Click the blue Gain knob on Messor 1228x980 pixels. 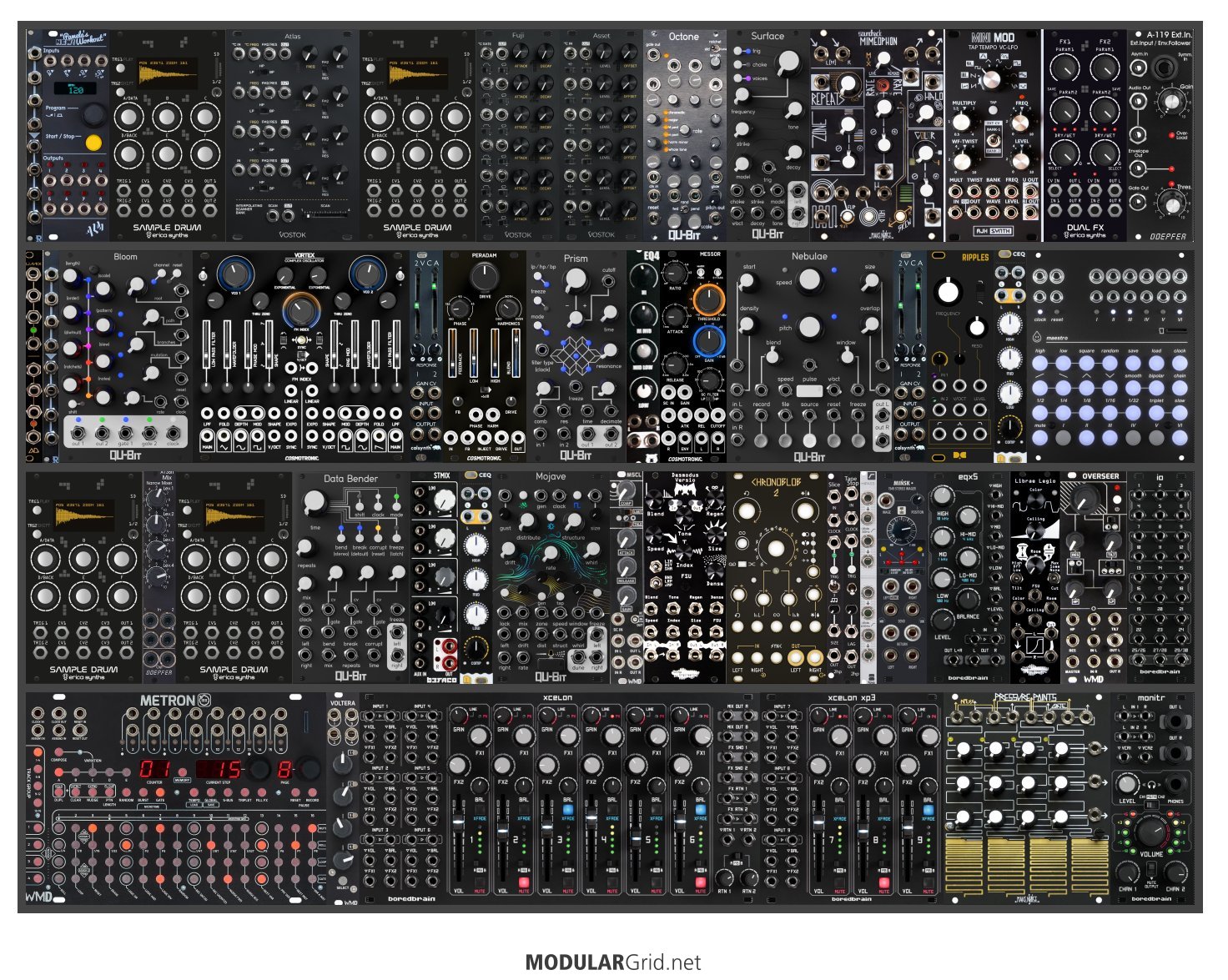click(707, 341)
